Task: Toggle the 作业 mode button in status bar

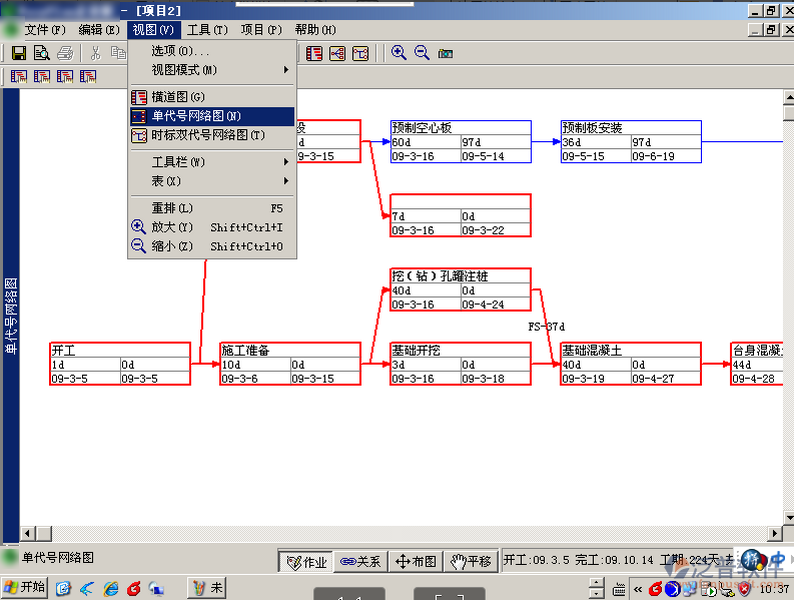Action: click(x=306, y=562)
